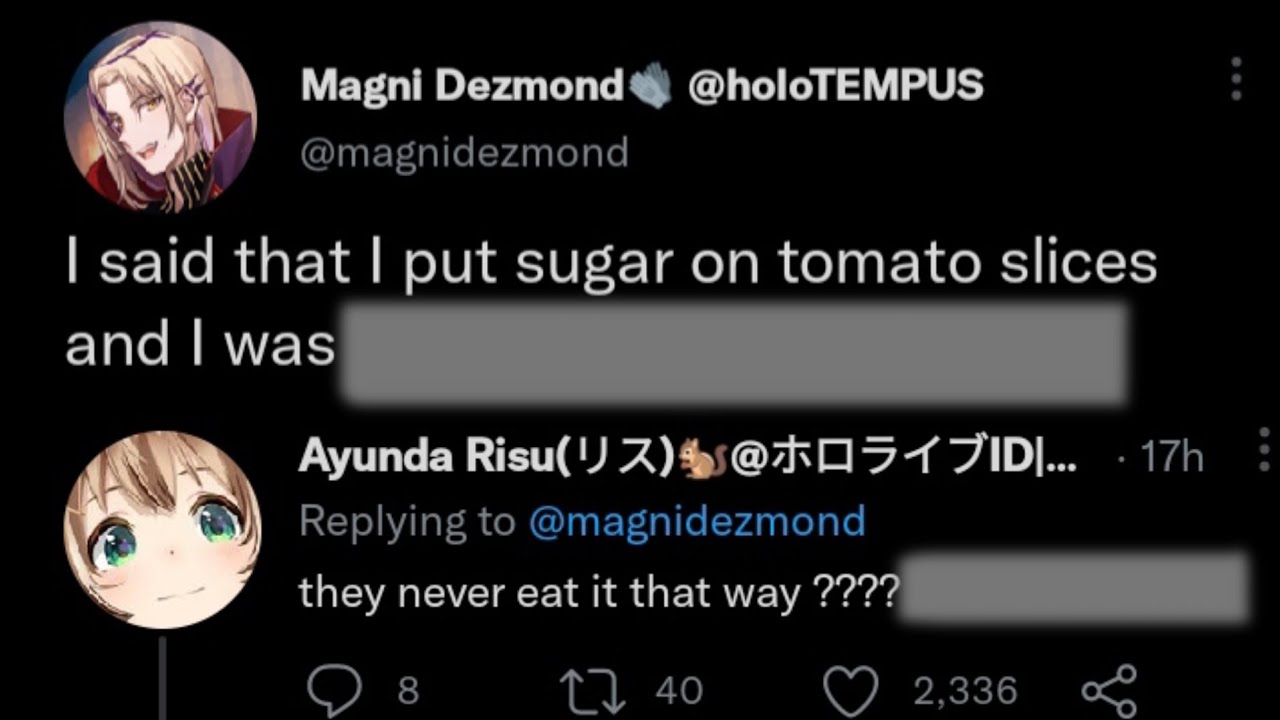Viewport: 1280px width, 720px height.
Task: Click the gray @magnidezmond handle under the name
Action: point(464,154)
